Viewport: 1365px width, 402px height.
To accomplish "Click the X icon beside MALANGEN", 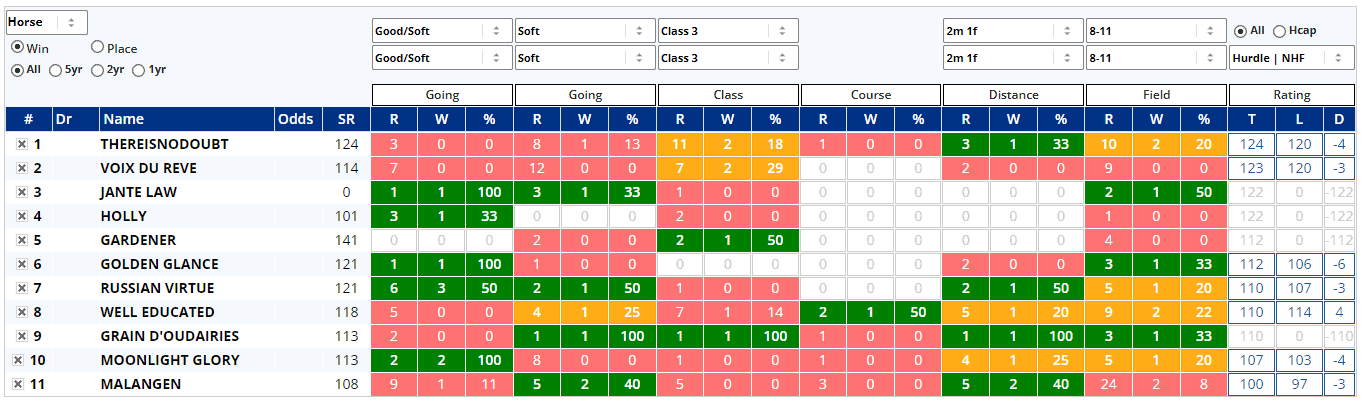I will pyautogui.click(x=17, y=384).
